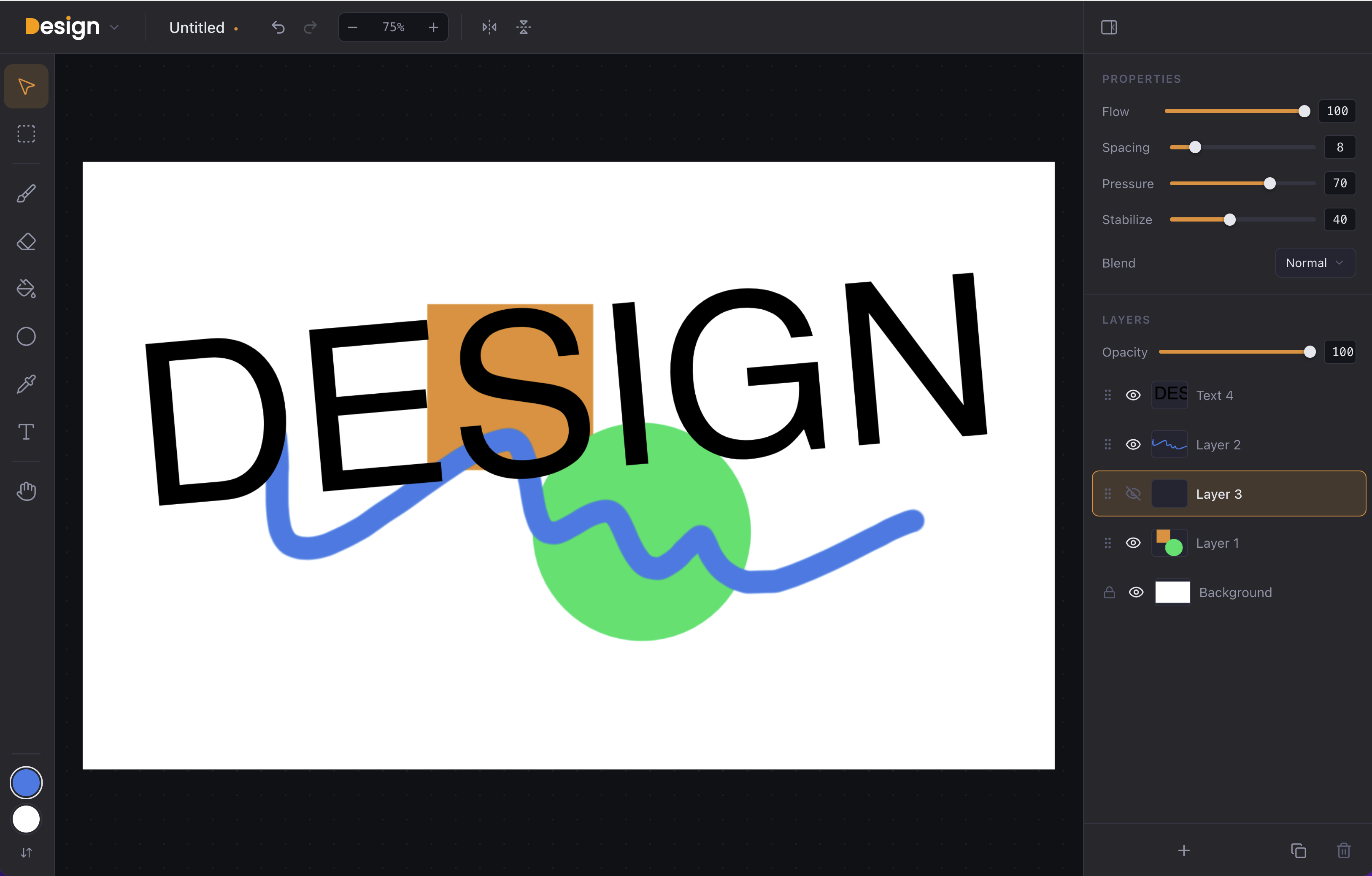This screenshot has height=876, width=1372.
Task: Hide Layer 2 visibility
Action: pos(1133,445)
